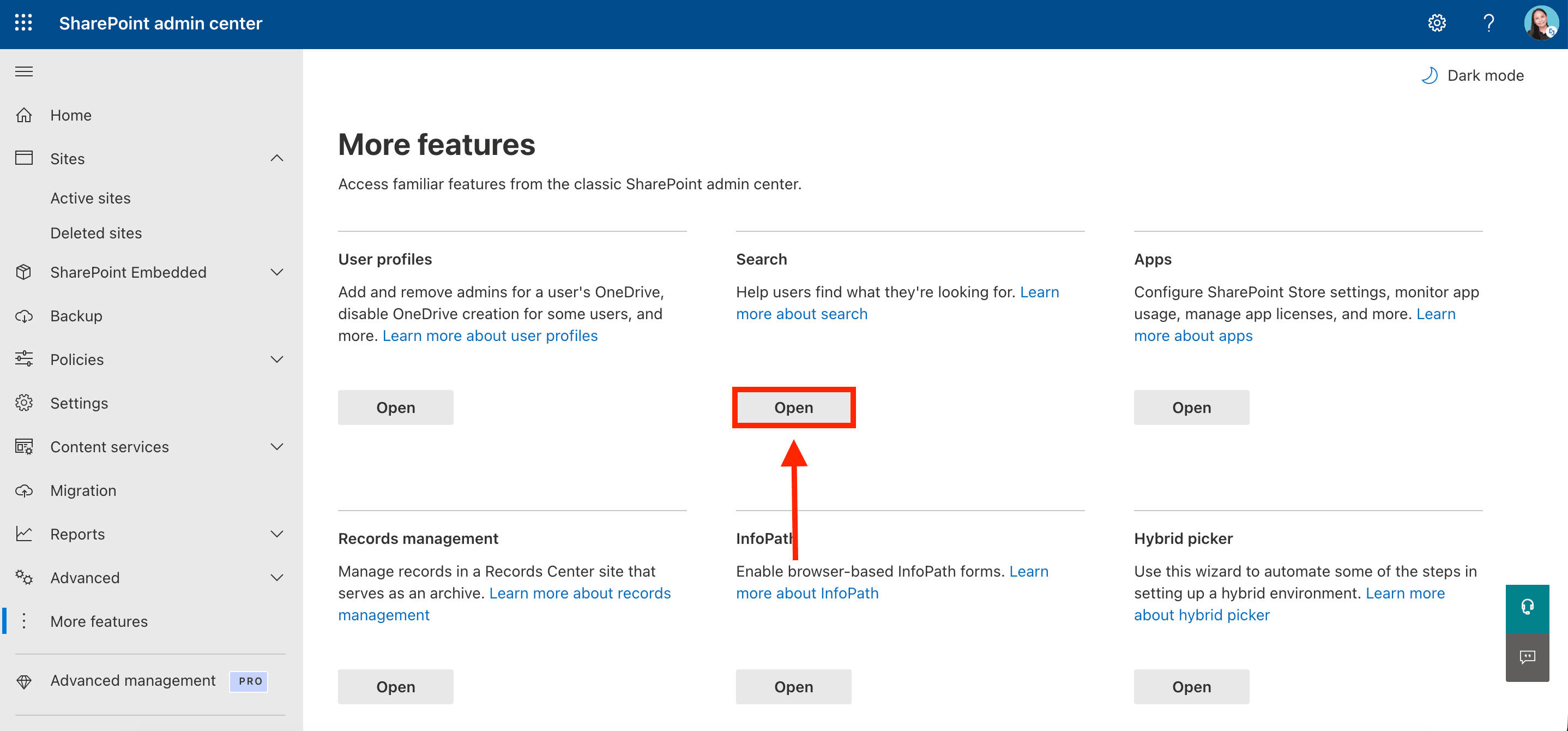Screen dimensions: 1568x731
Task: Click the Content services icon
Action: pos(24,447)
